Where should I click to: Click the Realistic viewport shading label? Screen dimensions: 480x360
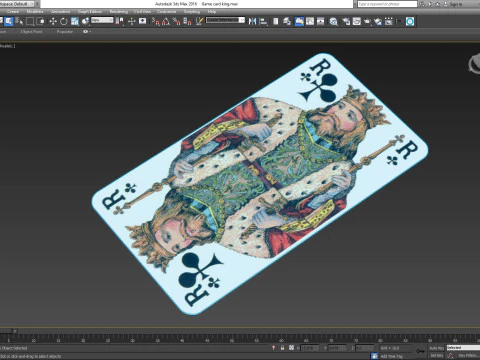(8, 46)
